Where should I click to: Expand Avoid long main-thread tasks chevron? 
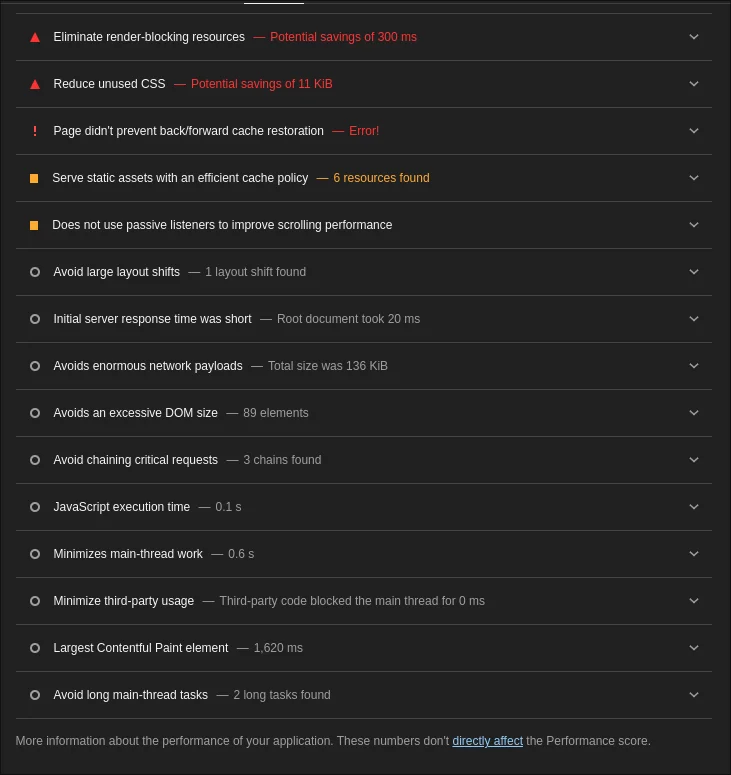[694, 694]
